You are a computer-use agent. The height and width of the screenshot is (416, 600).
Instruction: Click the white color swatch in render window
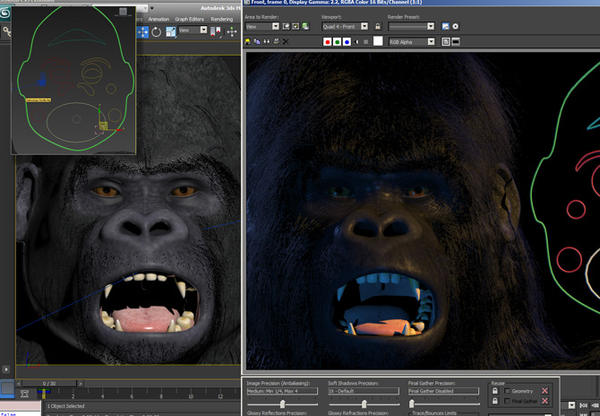(380, 43)
